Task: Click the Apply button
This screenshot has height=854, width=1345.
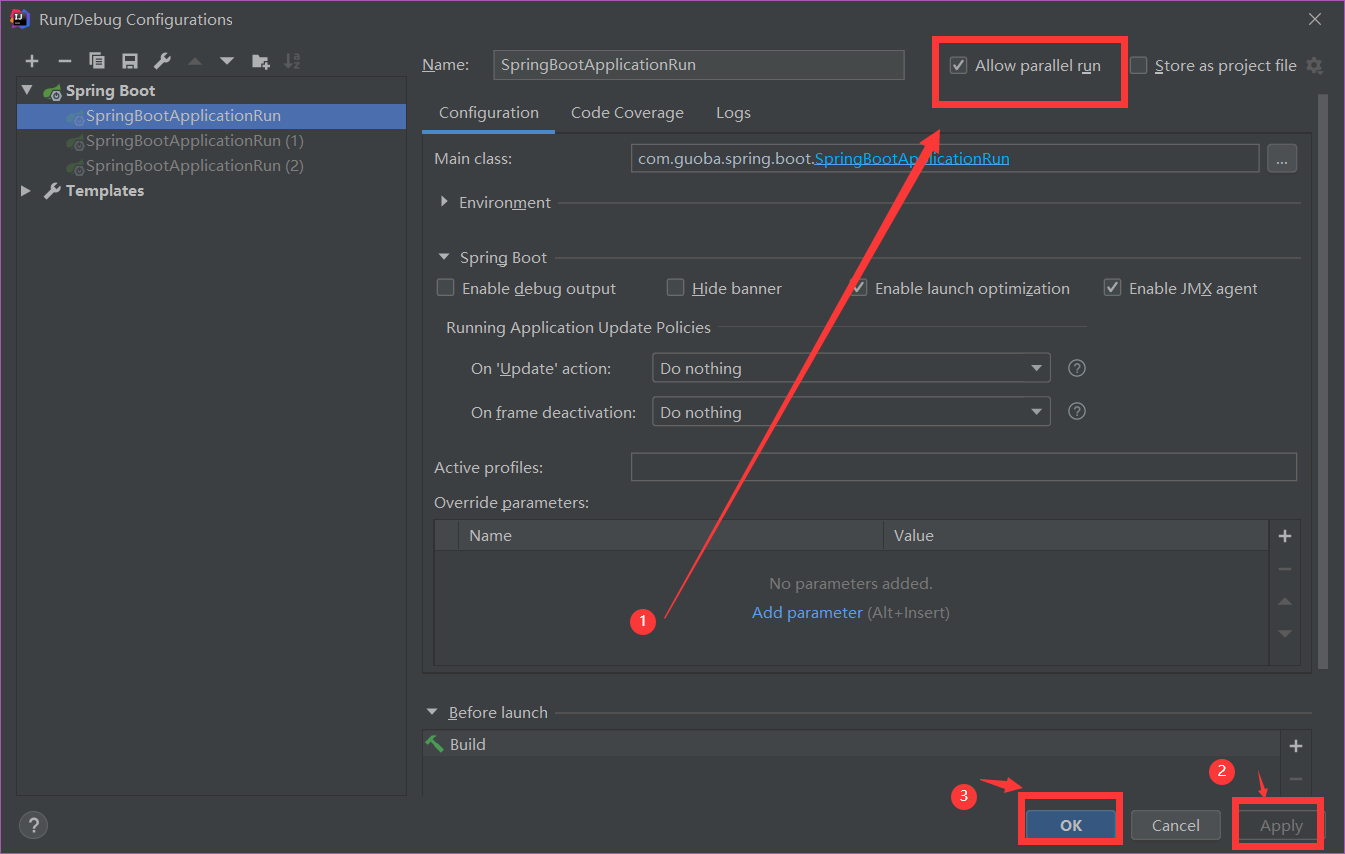Action: (x=1281, y=825)
